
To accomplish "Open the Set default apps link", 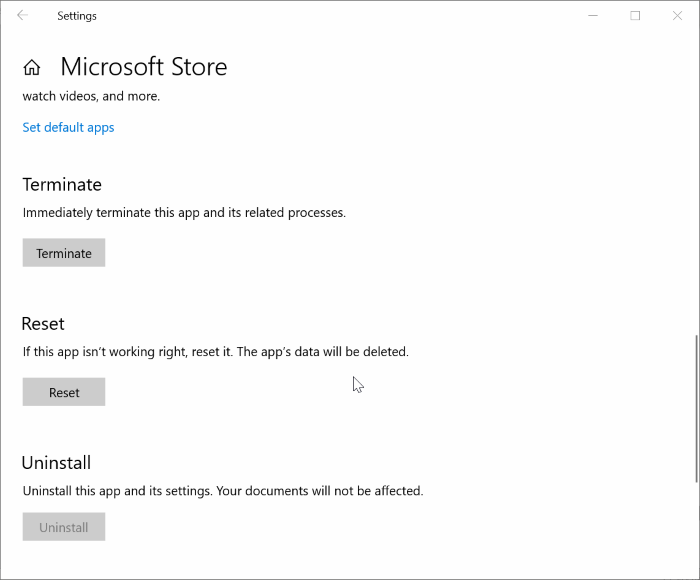I will point(68,128).
